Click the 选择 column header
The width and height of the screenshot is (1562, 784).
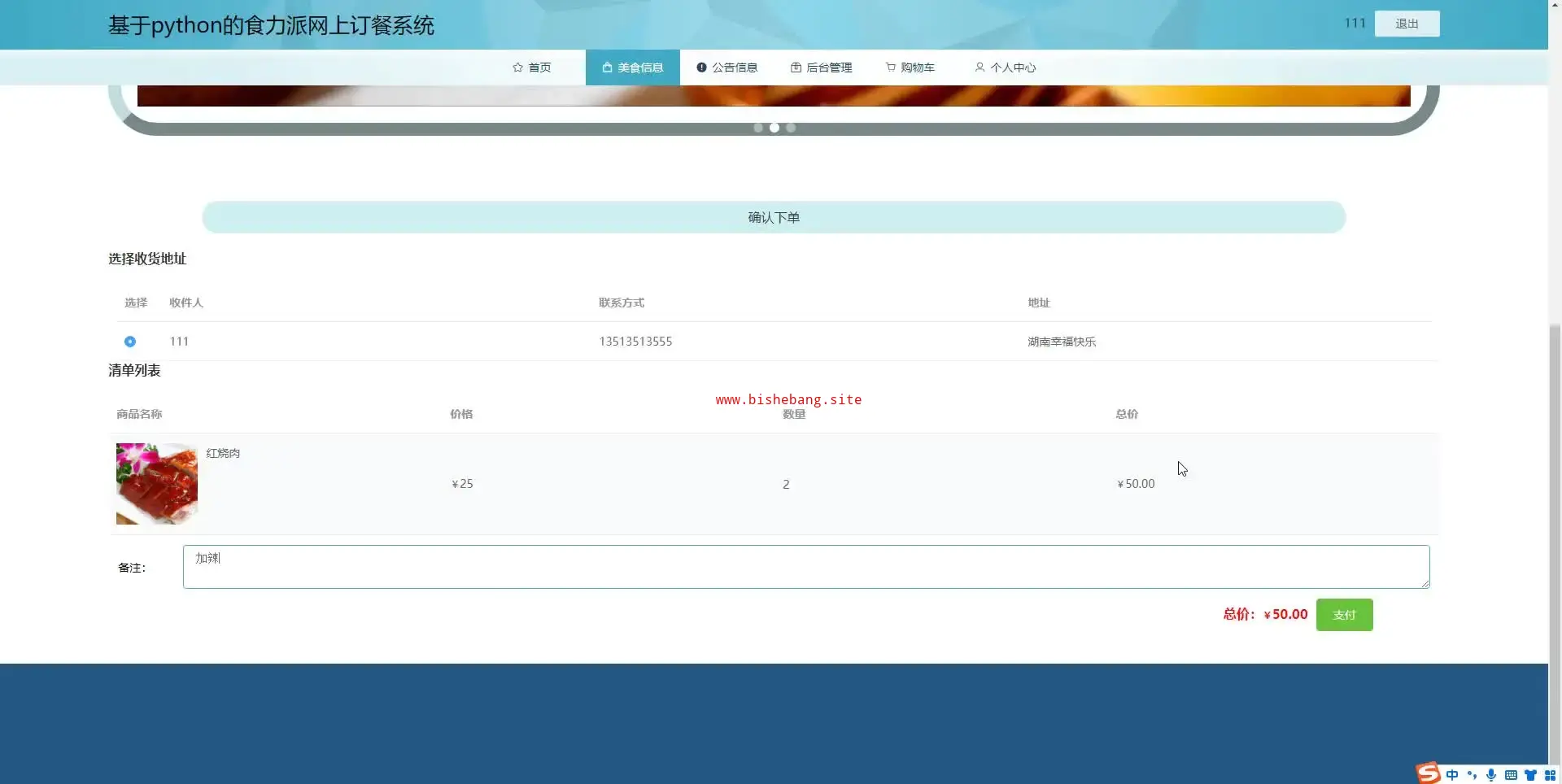pyautogui.click(x=136, y=303)
